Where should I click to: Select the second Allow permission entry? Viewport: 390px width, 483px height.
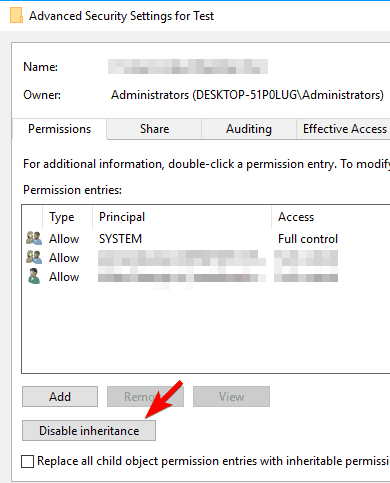pyautogui.click(x=206, y=258)
